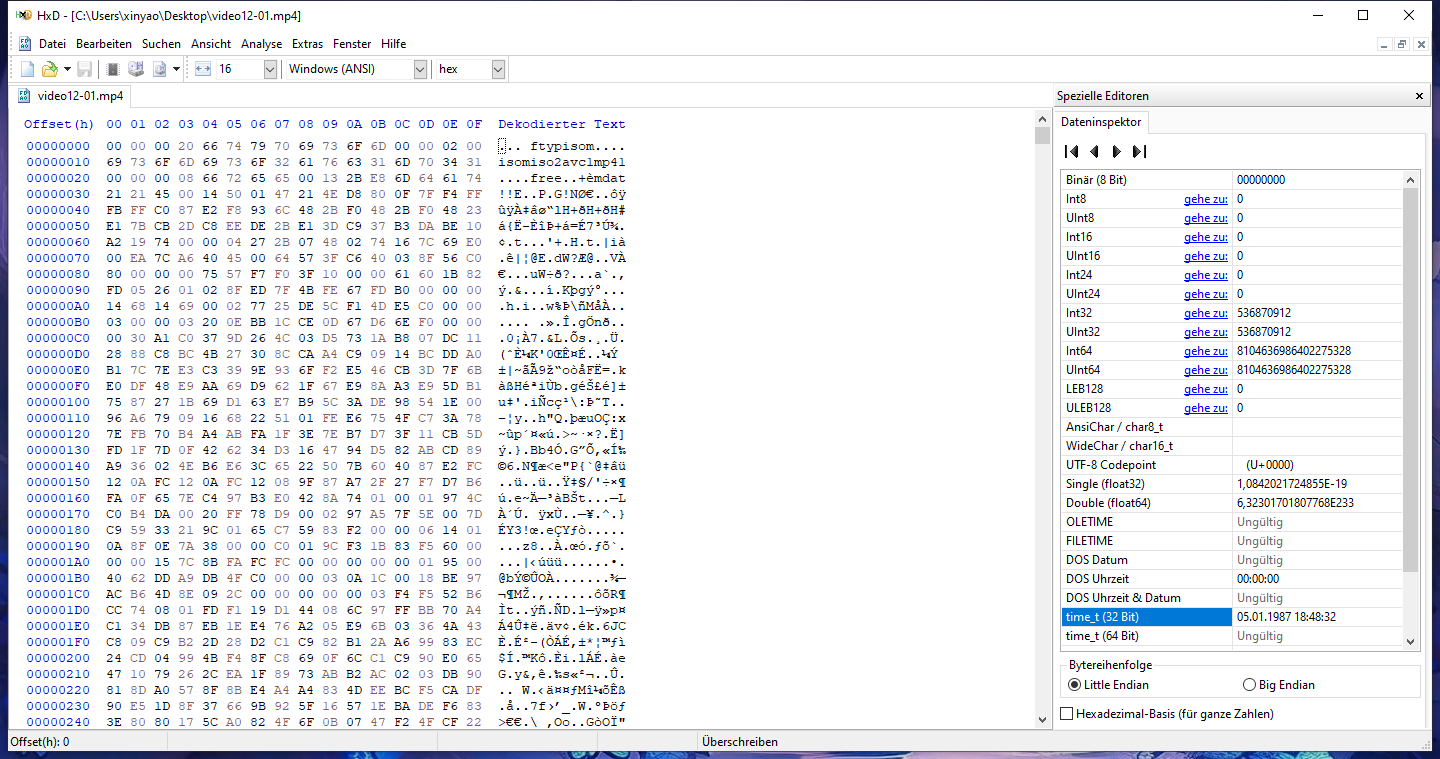Select Big Endian byte order

[1249, 685]
